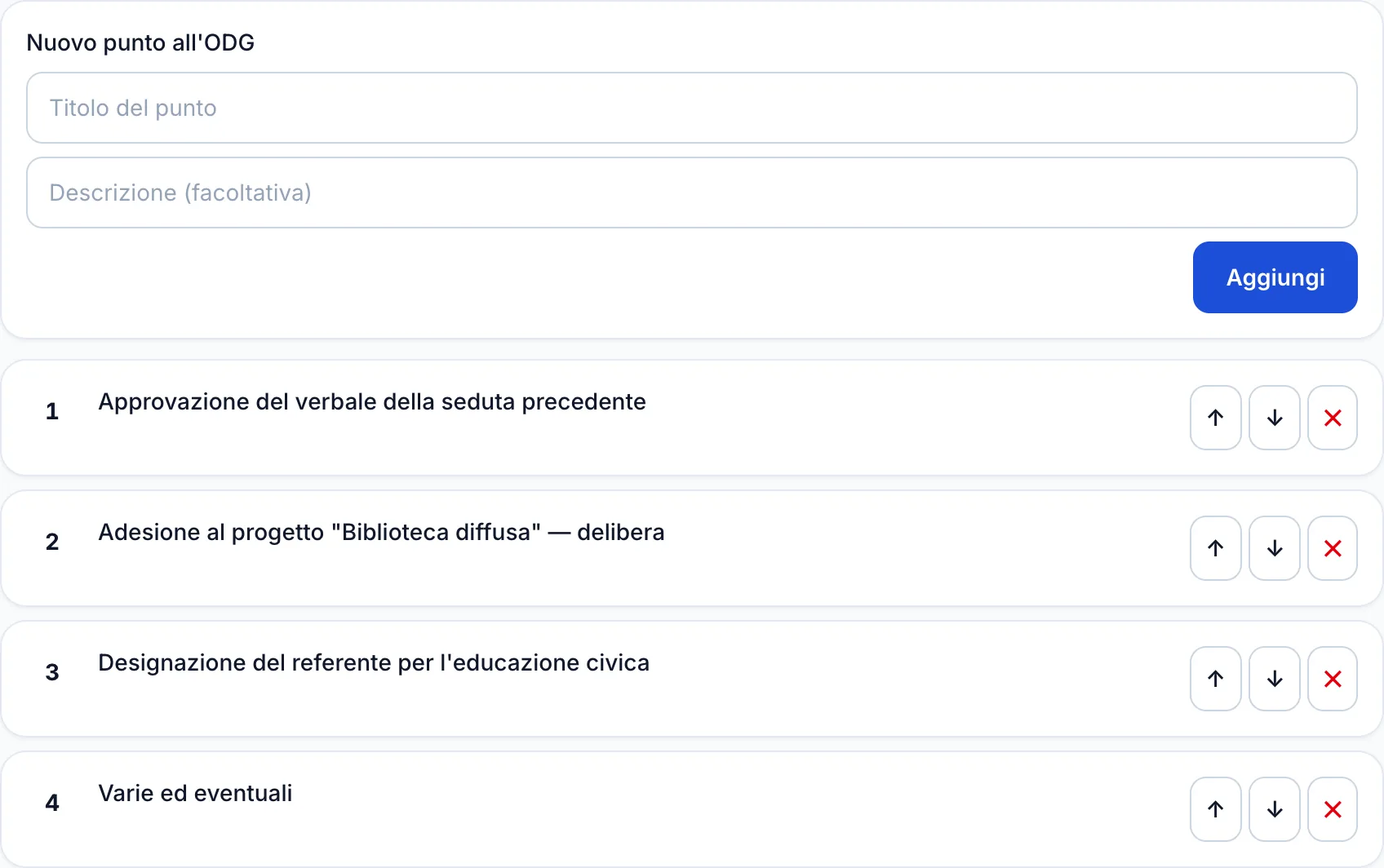Delete 'Approvazione del verbale della seduta precedente'
This screenshot has width=1384, height=868.
coord(1333,418)
